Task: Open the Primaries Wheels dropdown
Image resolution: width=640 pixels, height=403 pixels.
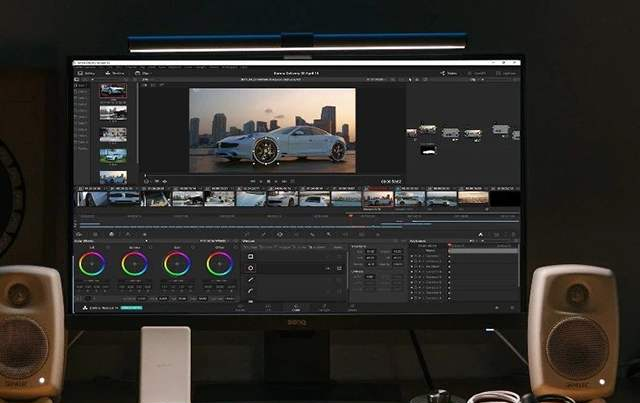Action: (214, 241)
